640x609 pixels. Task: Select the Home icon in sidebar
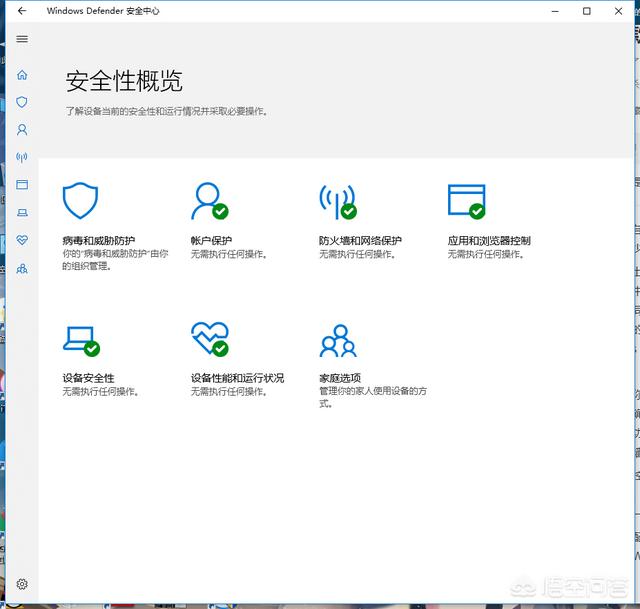[x=22, y=75]
